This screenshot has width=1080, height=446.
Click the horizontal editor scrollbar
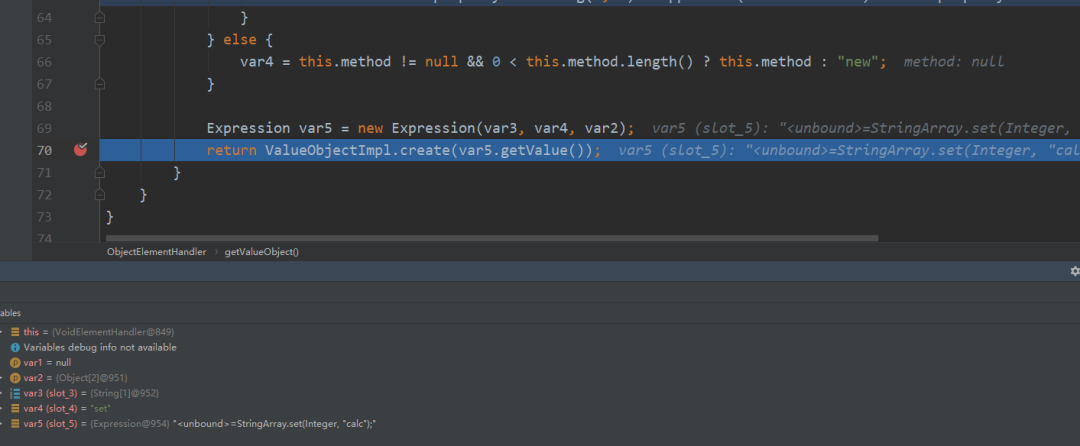coord(492,238)
